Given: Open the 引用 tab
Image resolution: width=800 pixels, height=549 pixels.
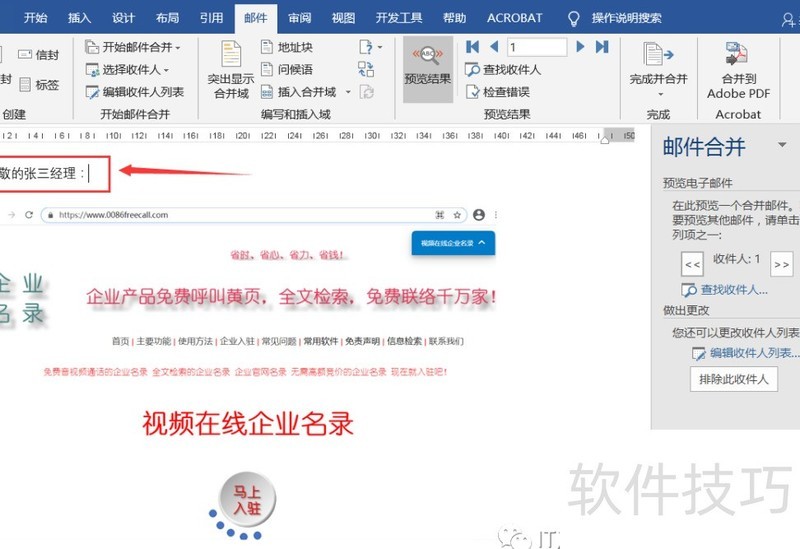Looking at the screenshot, I should tap(211, 18).
